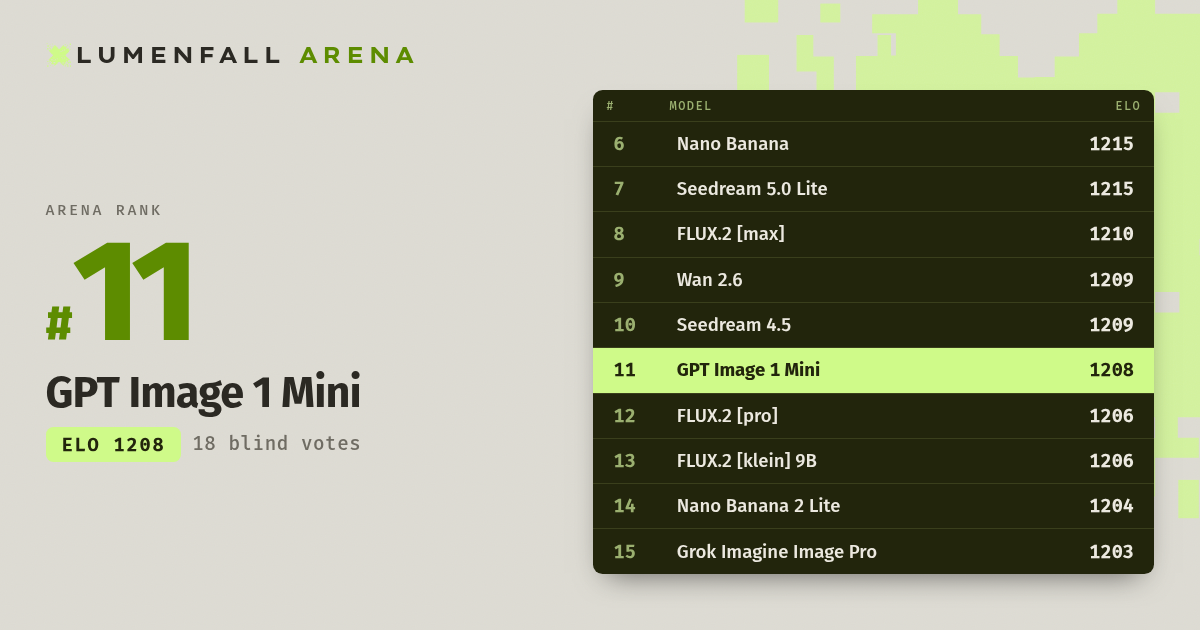
Task: Sort by the ELO column header
Action: [x=1128, y=106]
